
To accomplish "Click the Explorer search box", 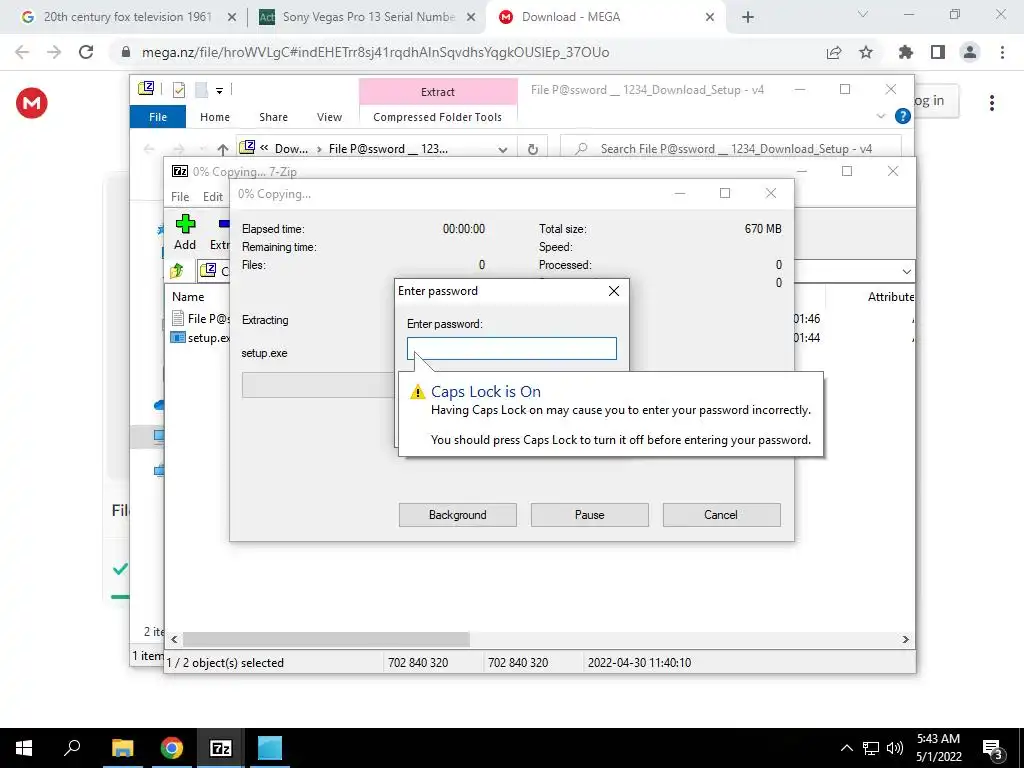I will tap(731, 149).
